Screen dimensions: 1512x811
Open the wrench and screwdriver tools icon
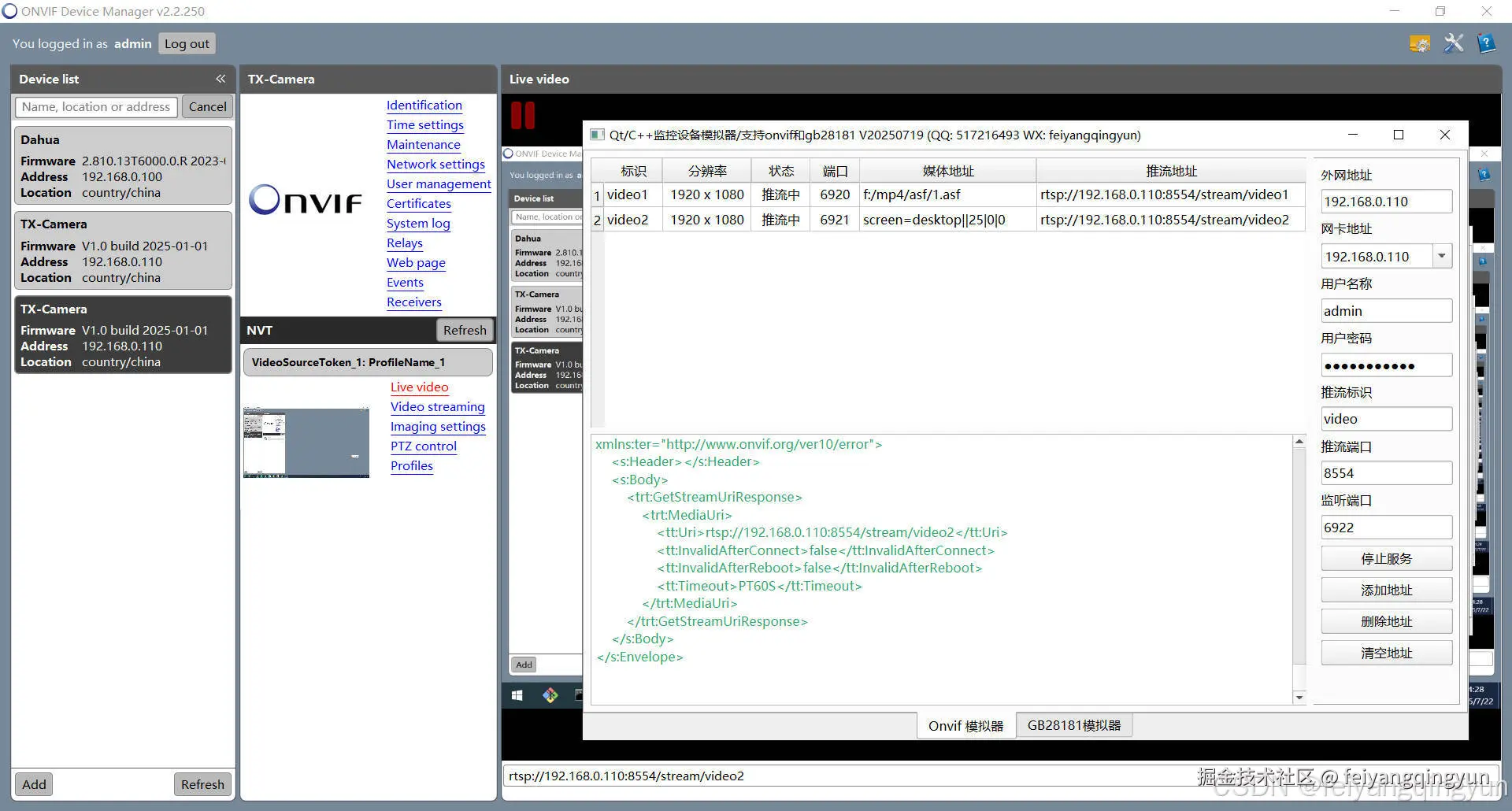click(1454, 43)
